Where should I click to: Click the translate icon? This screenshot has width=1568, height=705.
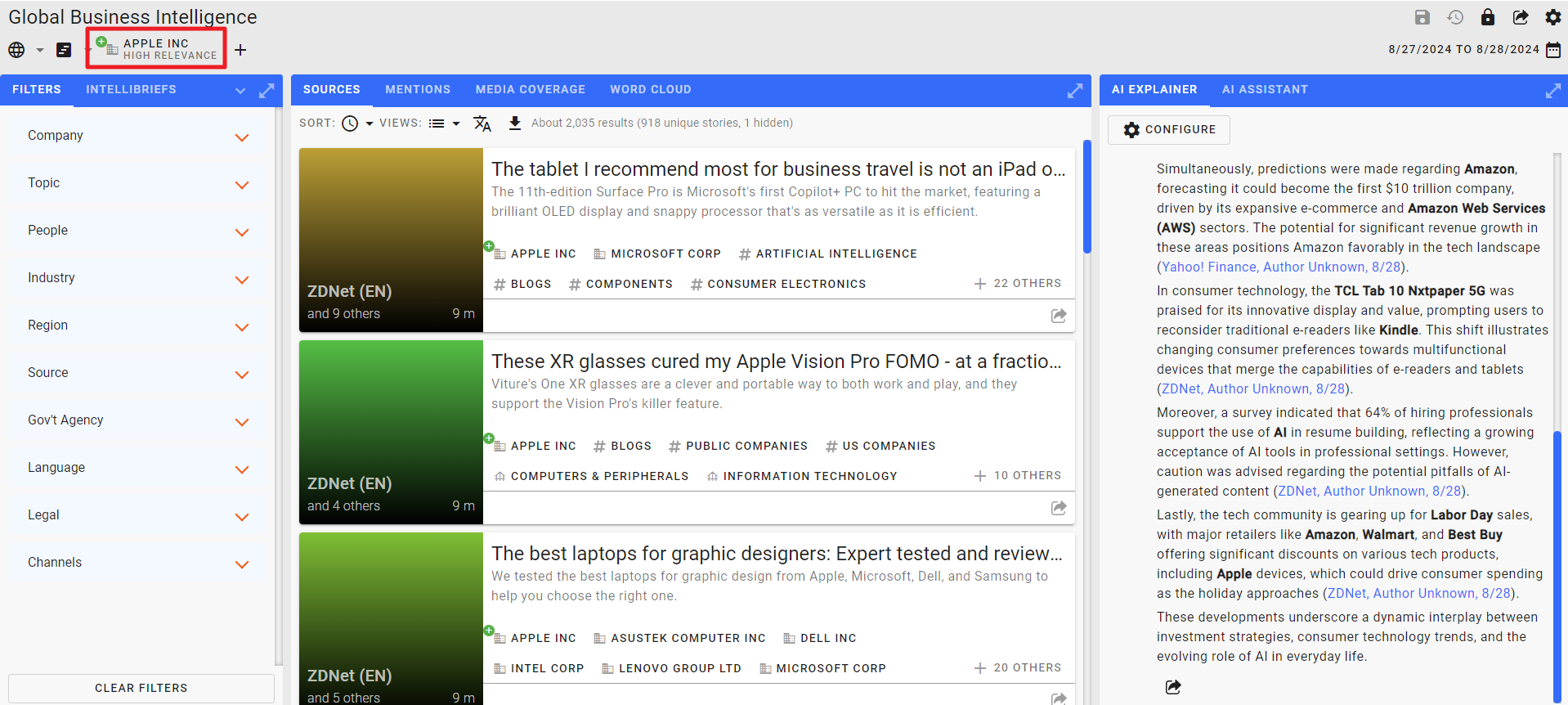[x=482, y=123]
